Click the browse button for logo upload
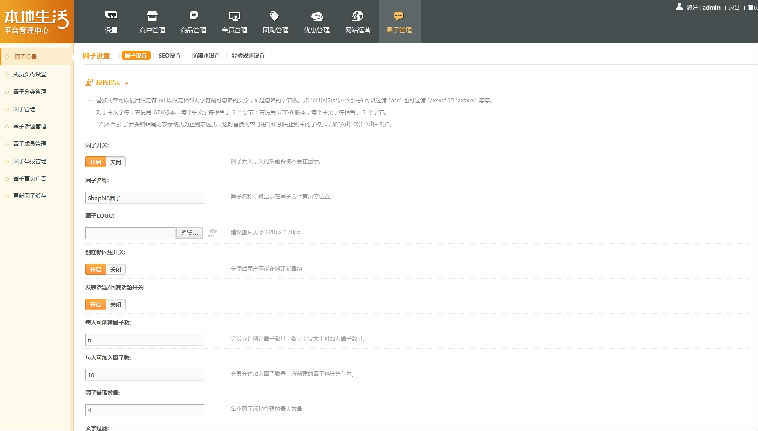The width and height of the screenshot is (758, 431). pos(190,233)
